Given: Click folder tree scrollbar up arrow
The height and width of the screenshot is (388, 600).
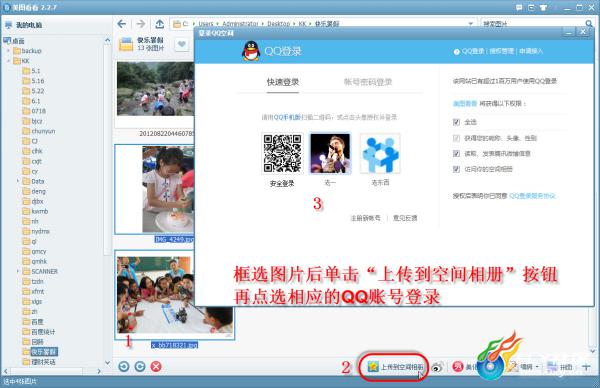Looking at the screenshot, I should [x=108, y=40].
